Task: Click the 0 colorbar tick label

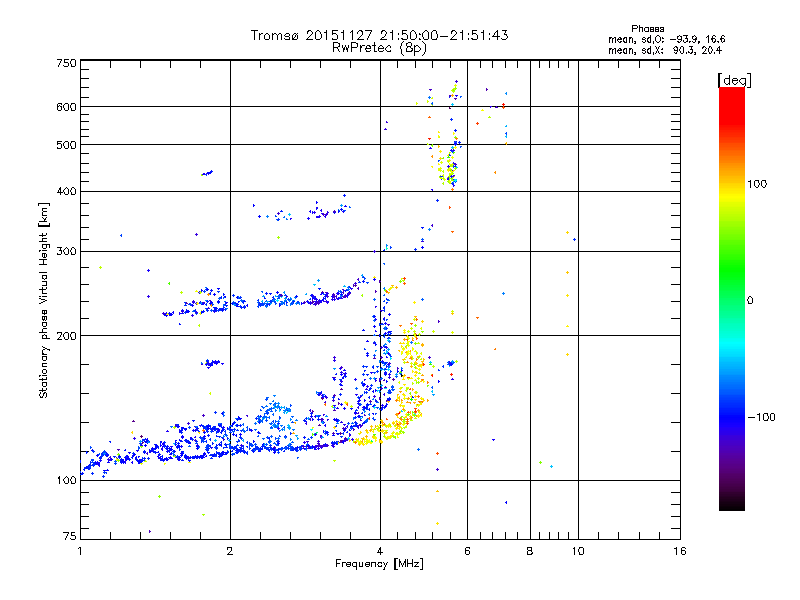Action: coord(750,300)
